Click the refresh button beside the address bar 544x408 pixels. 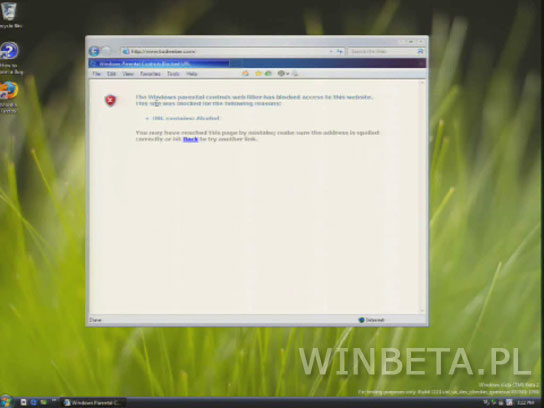click(x=340, y=51)
